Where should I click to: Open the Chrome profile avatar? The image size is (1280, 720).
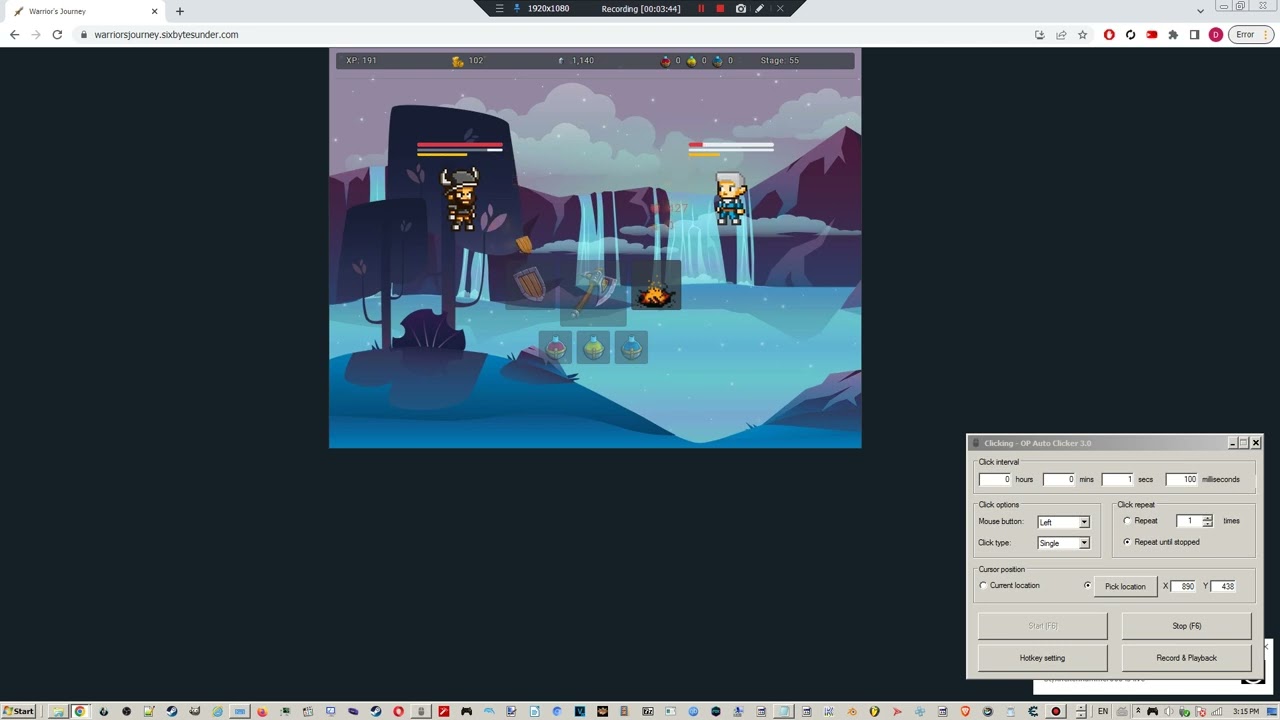(x=1216, y=35)
